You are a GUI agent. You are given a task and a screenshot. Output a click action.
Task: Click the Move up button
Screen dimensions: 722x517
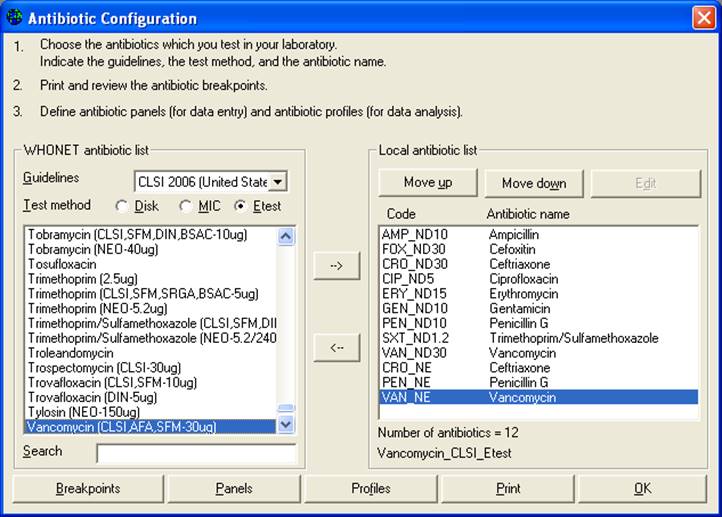428,183
